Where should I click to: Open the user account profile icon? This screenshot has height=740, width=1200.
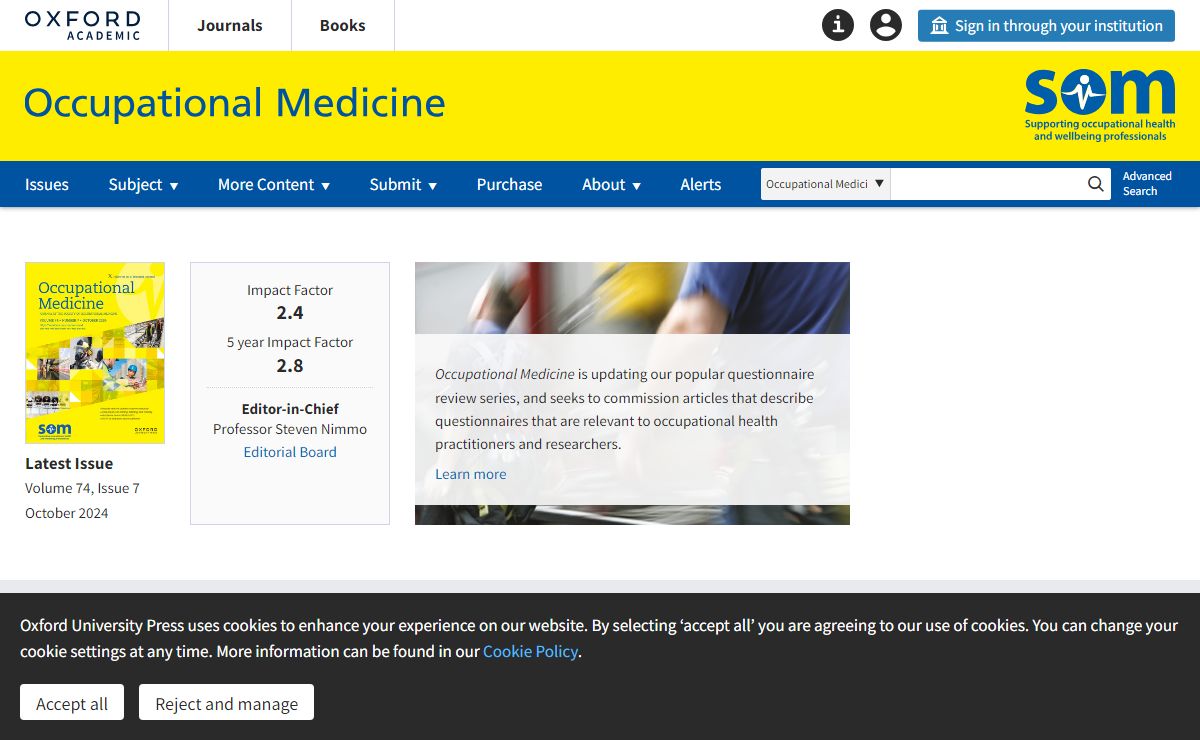point(886,25)
